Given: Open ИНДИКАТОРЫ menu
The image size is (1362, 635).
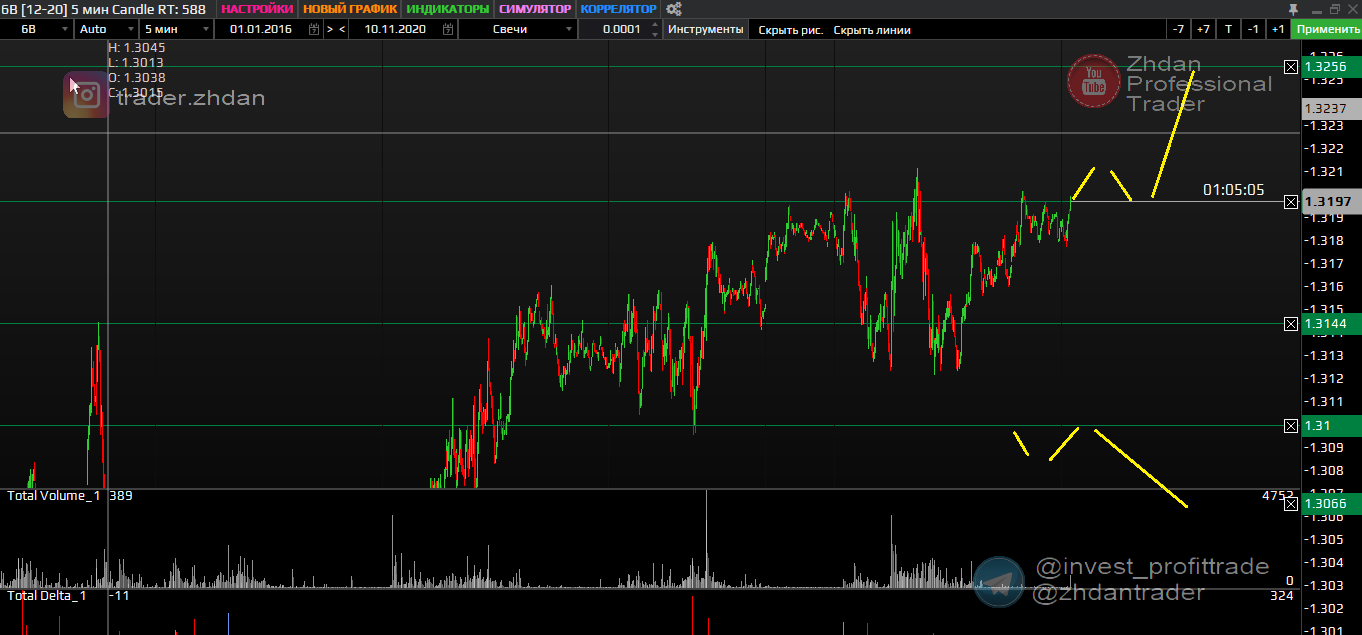Looking at the screenshot, I should [448, 9].
